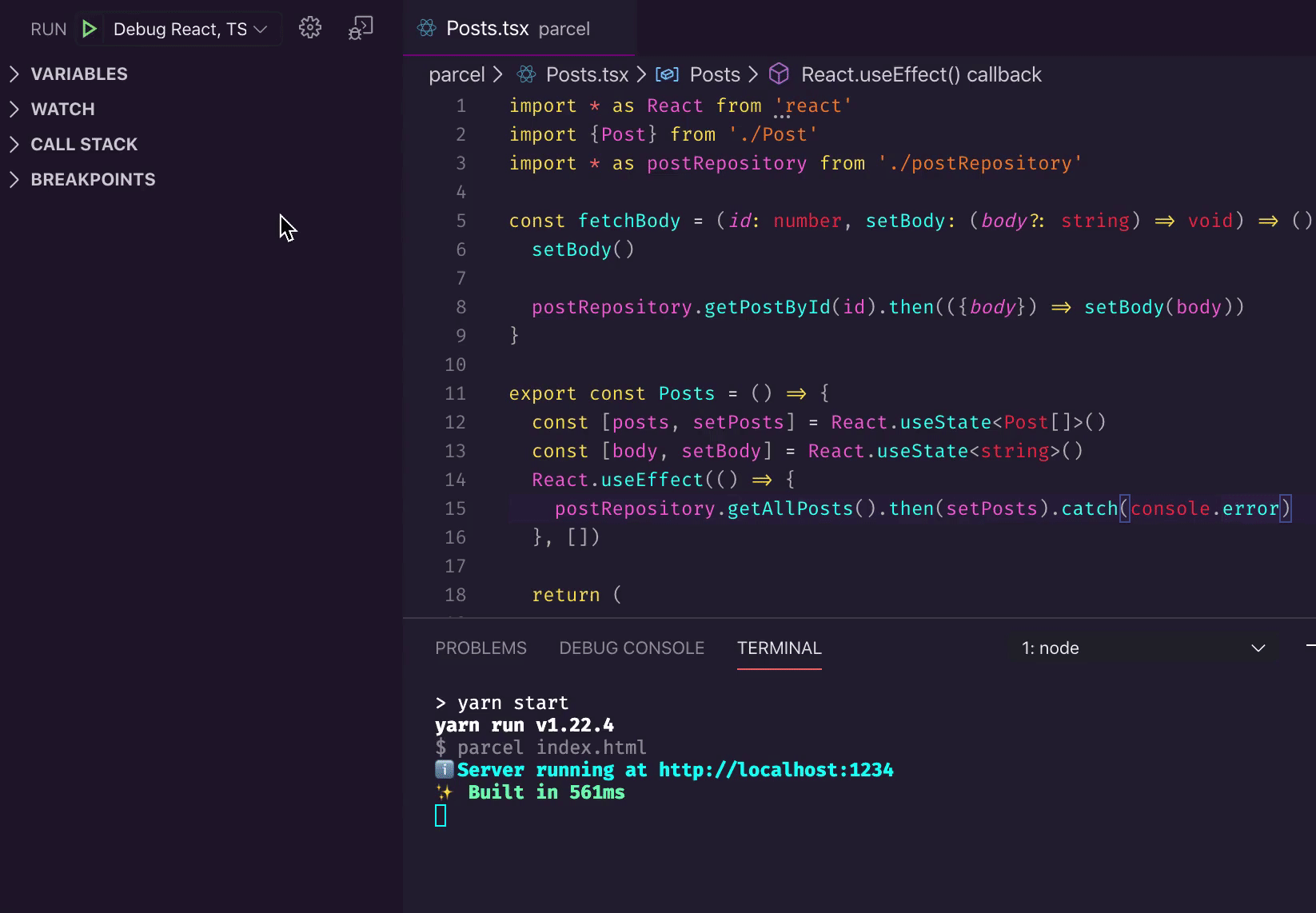
Task: Click the Posts symbol icon in the breadcrumb
Action: pyautogui.click(x=668, y=74)
